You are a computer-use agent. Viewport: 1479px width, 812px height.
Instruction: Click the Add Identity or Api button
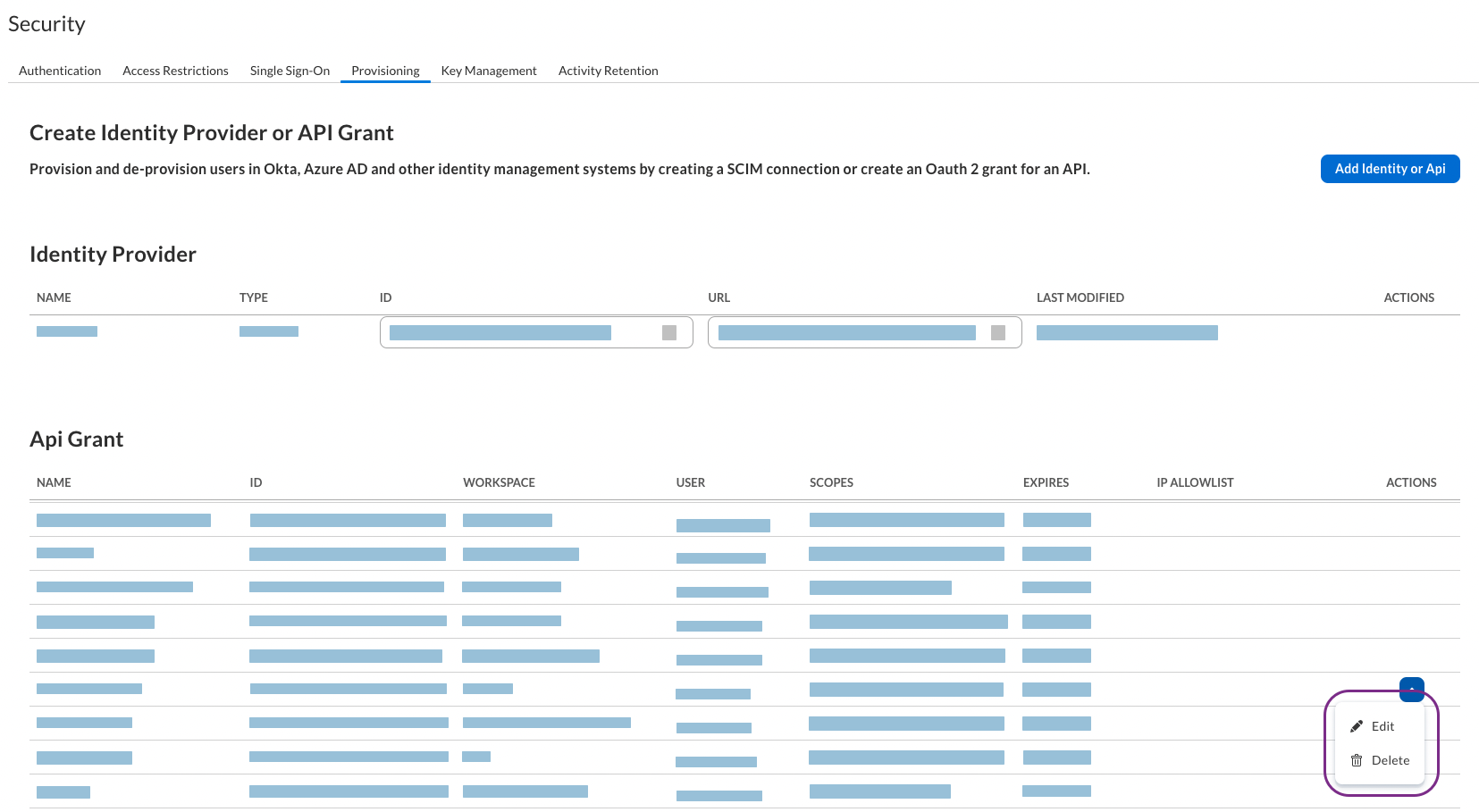(1390, 168)
